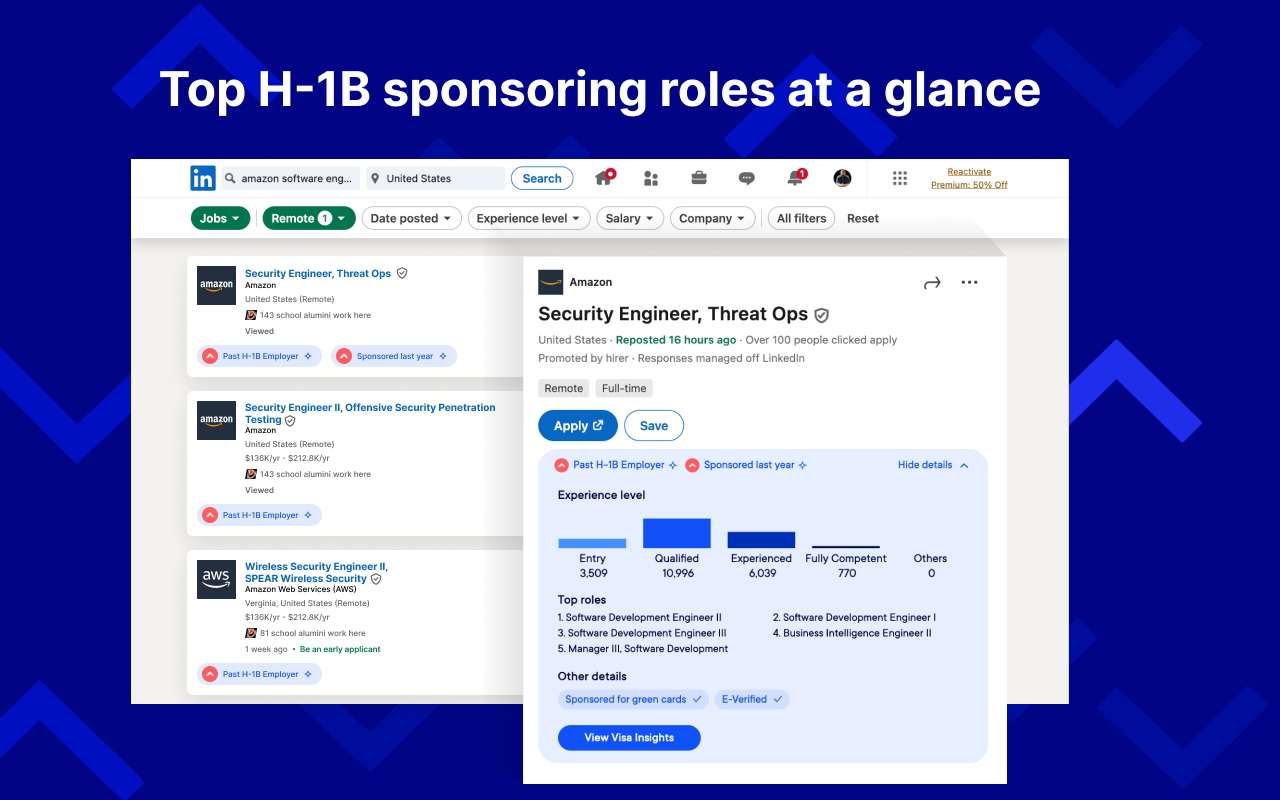Share the job using the arrow icon
Screen dimensions: 1280x800
(x=932, y=283)
